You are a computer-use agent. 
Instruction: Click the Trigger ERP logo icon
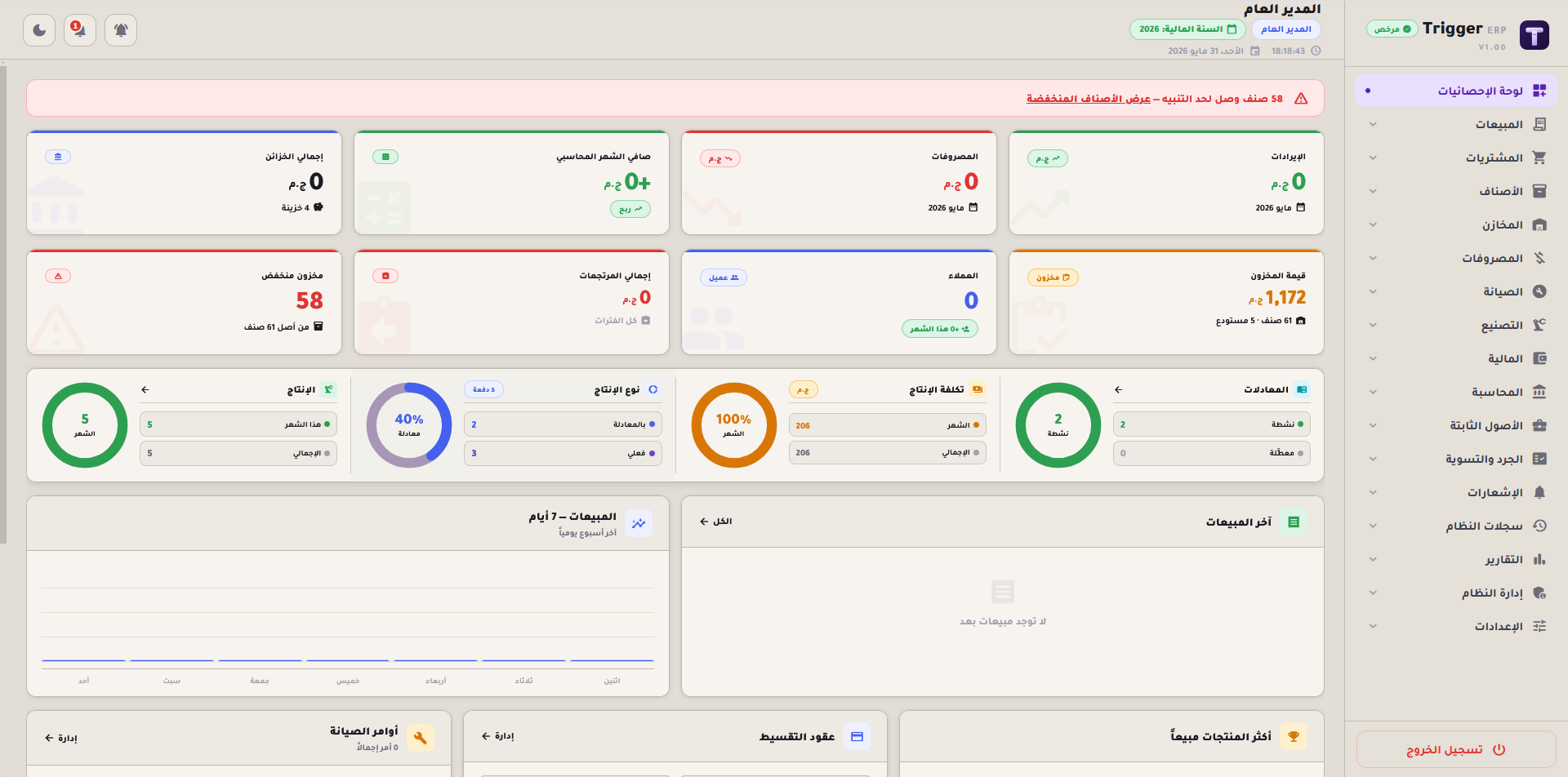(1534, 36)
